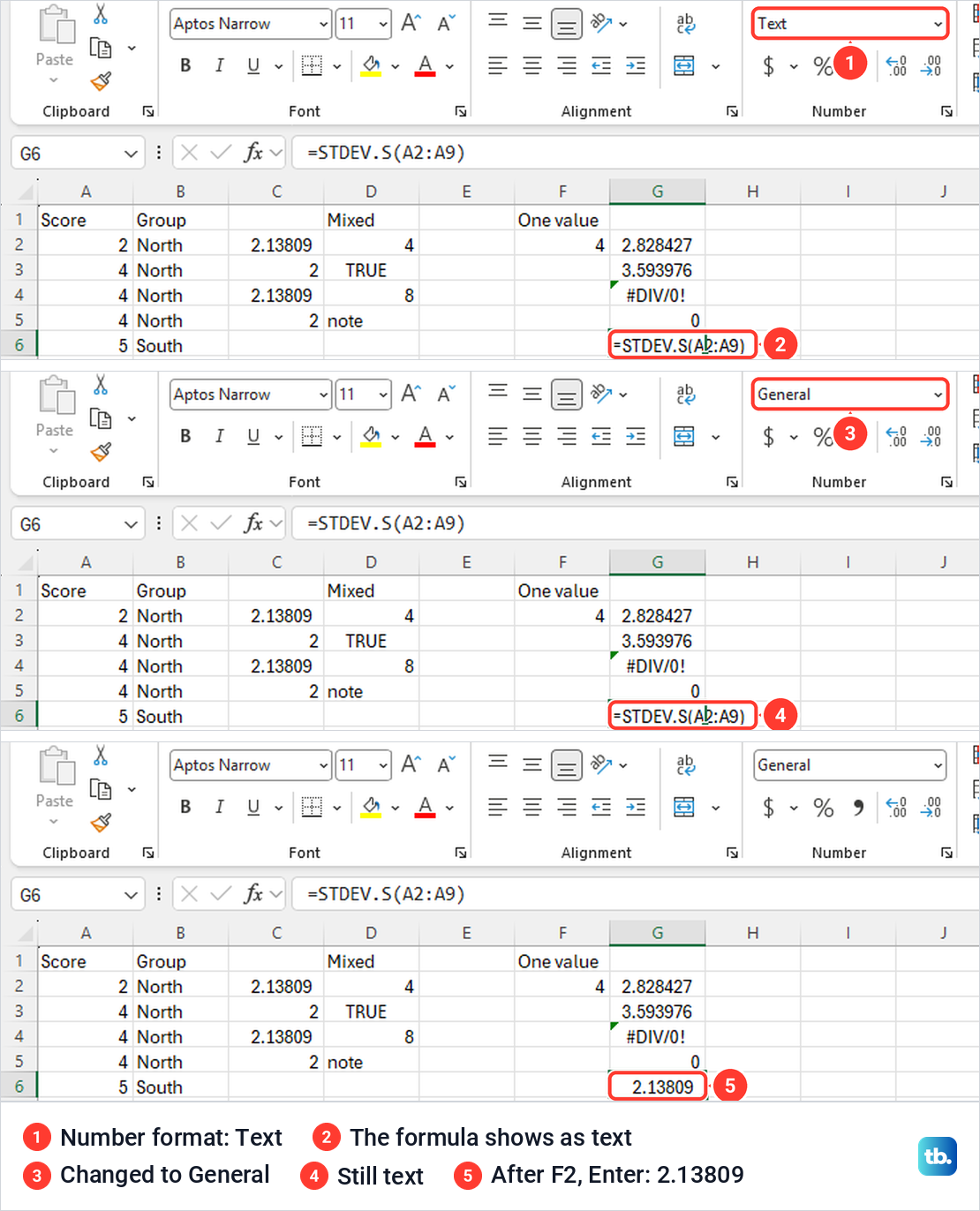Viewport: 980px width, 1211px height.
Task: Click the Format Painter brush in the bottom ribbon
Action: [101, 823]
